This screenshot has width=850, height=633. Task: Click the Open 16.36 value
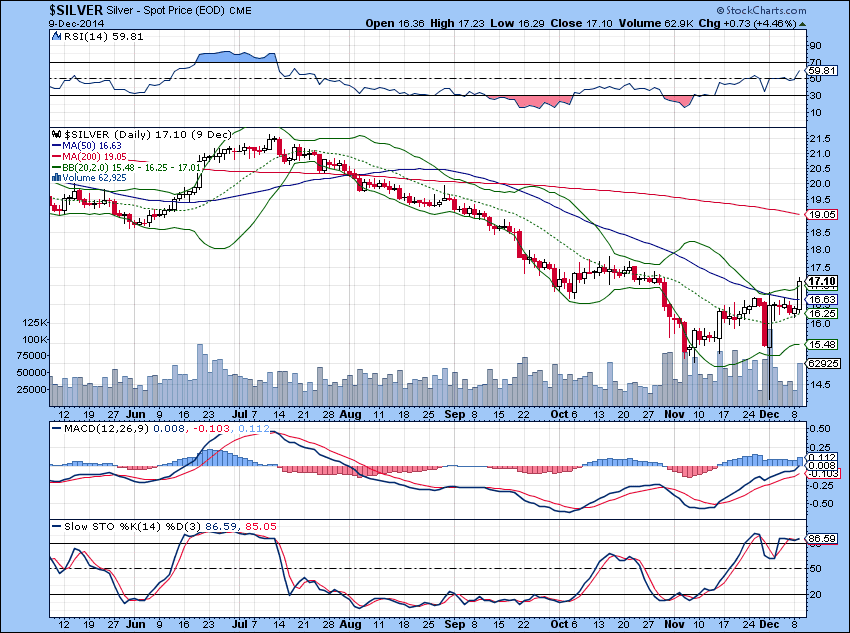tap(395, 23)
